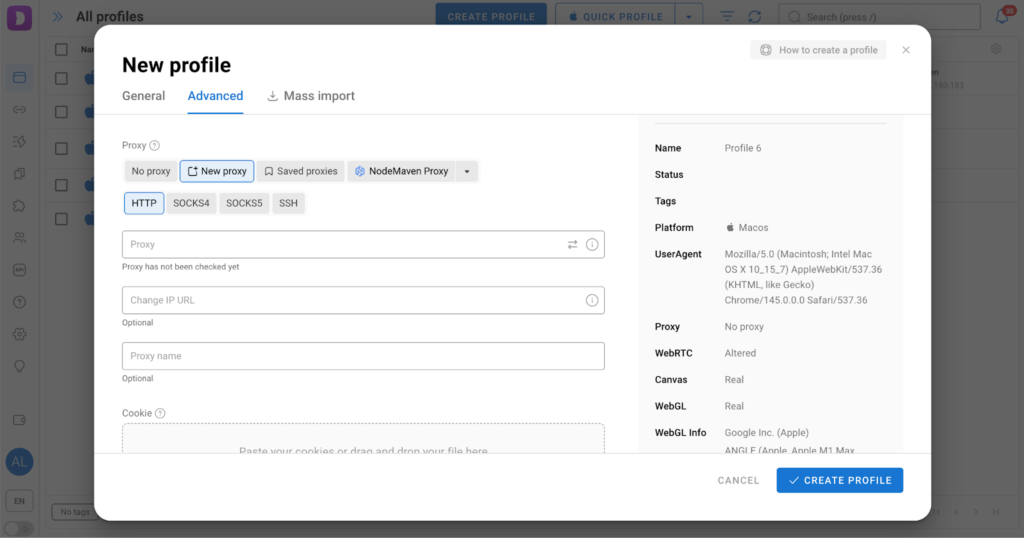Select the SOCKS5 protocol option
The image size is (1024, 538).
pyautogui.click(x=244, y=203)
